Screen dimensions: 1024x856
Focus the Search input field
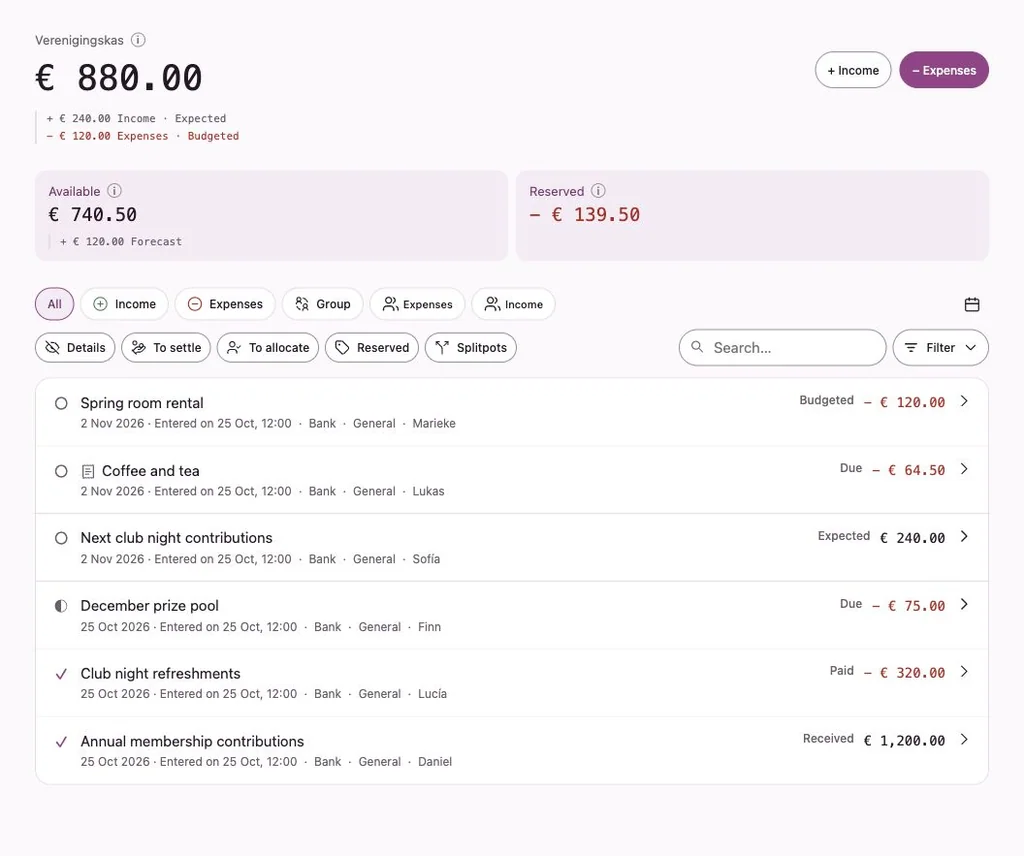coord(782,347)
